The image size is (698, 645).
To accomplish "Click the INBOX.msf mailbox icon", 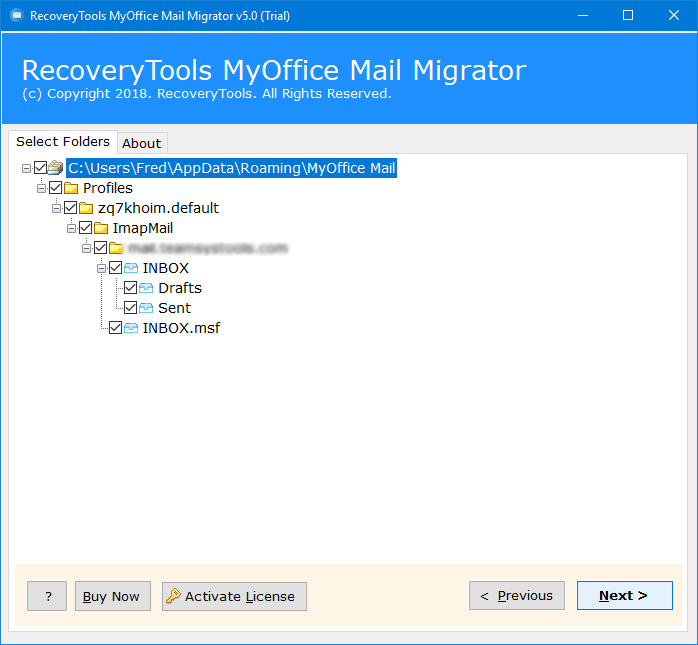I will 131,328.
